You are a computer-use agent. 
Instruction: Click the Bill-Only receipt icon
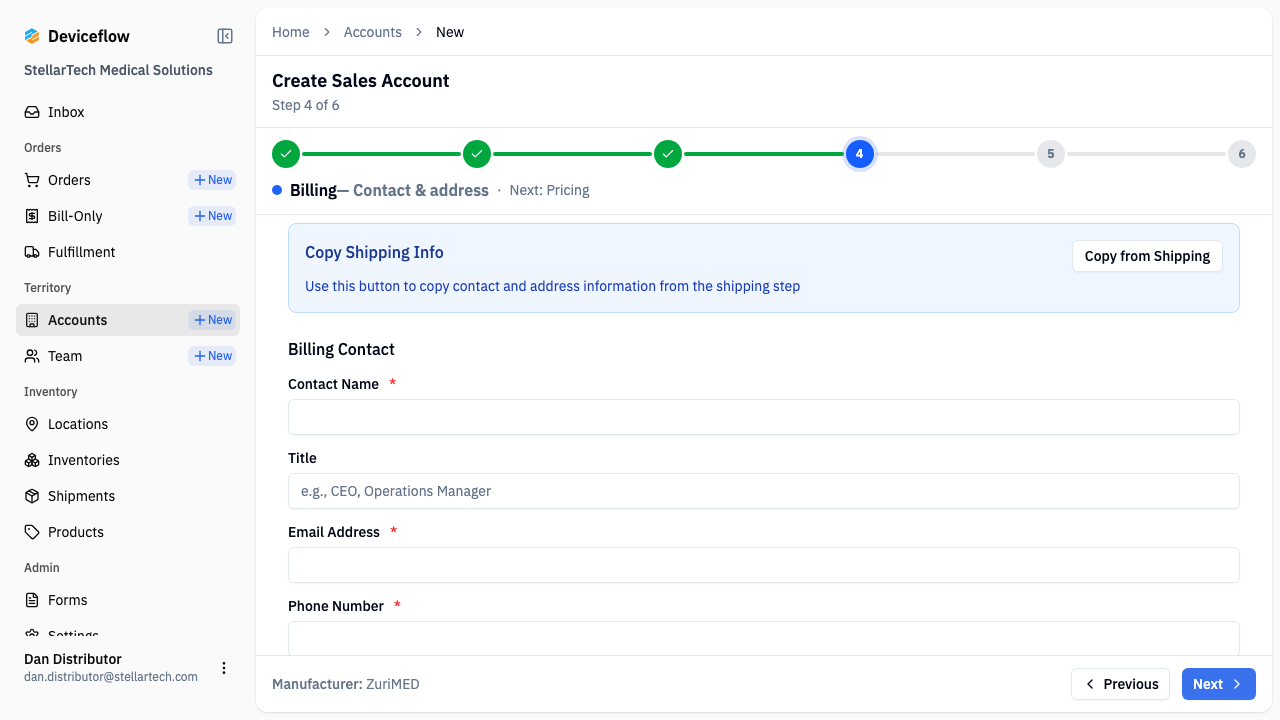(x=32, y=216)
